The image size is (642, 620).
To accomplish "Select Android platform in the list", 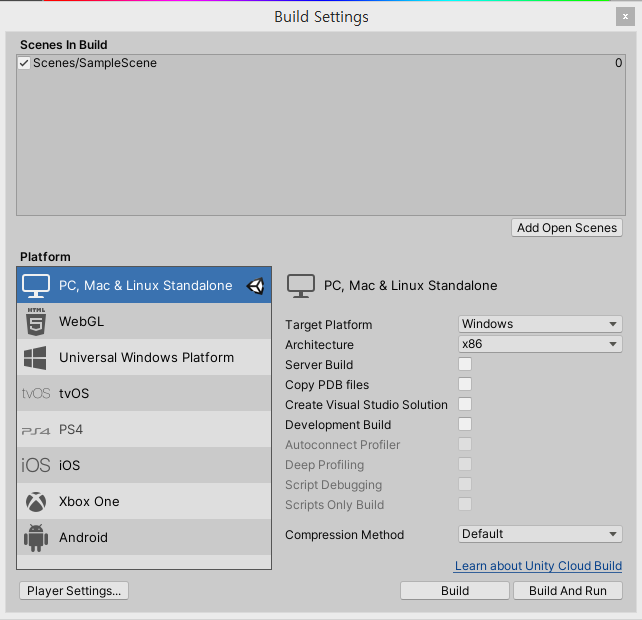I will pos(144,538).
